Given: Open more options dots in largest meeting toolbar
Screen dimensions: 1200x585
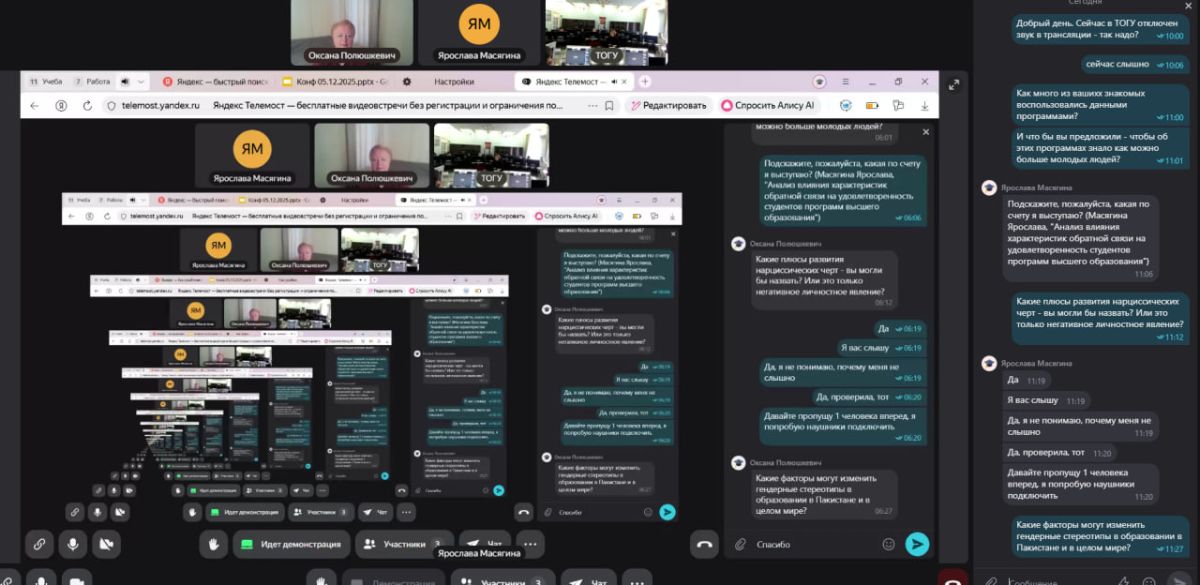Looking at the screenshot, I should [530, 544].
